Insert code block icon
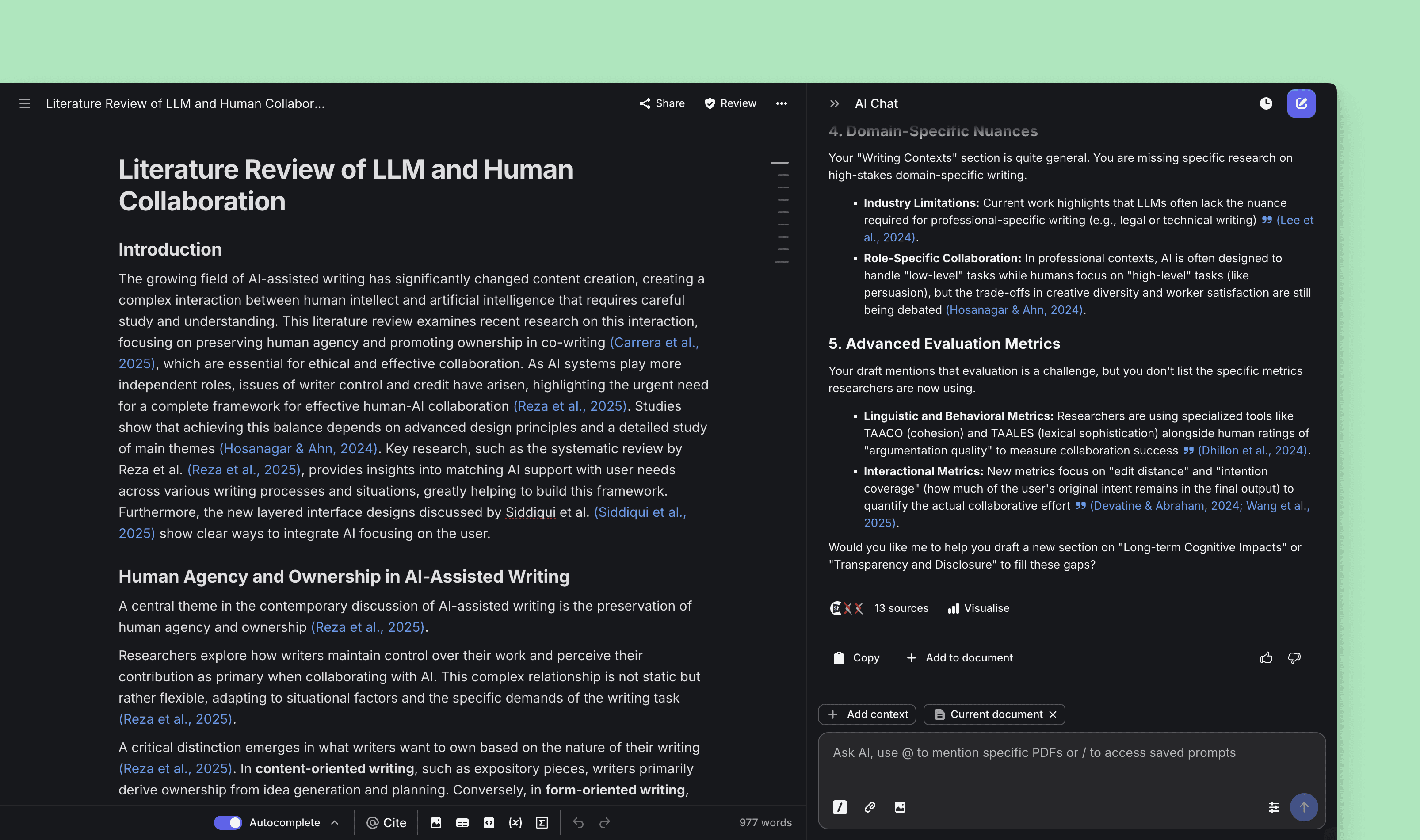Image resolution: width=1420 pixels, height=840 pixels. [x=489, y=822]
